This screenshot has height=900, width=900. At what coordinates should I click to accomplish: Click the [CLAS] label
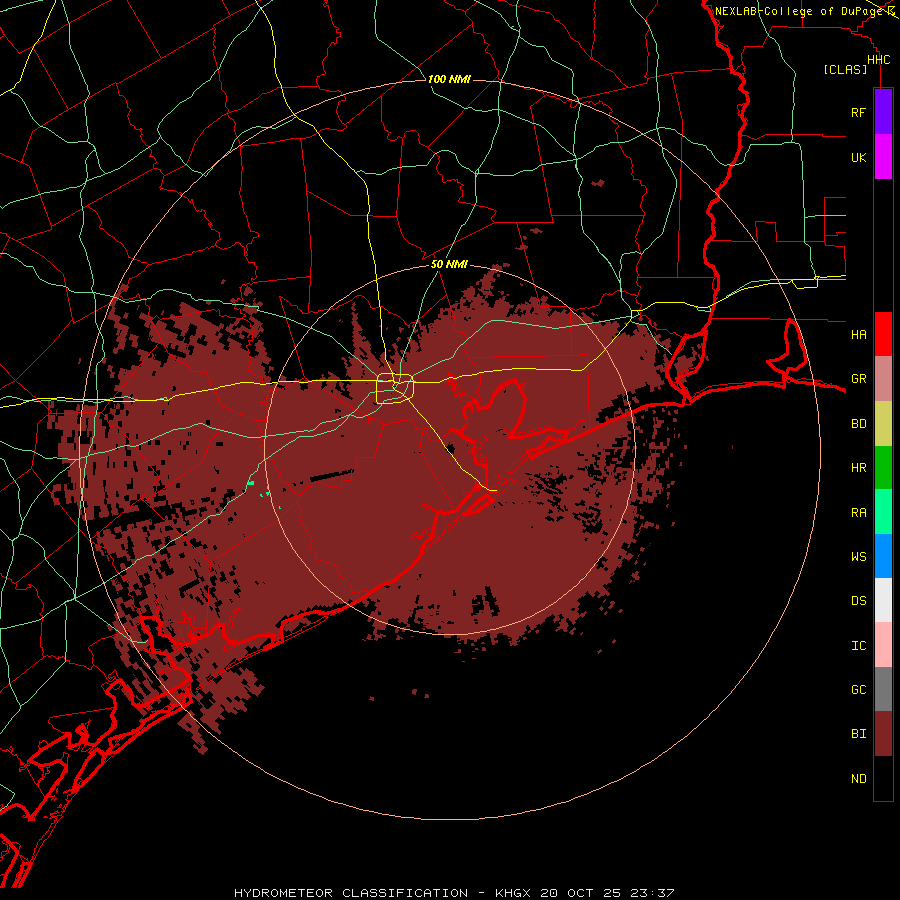845,69
